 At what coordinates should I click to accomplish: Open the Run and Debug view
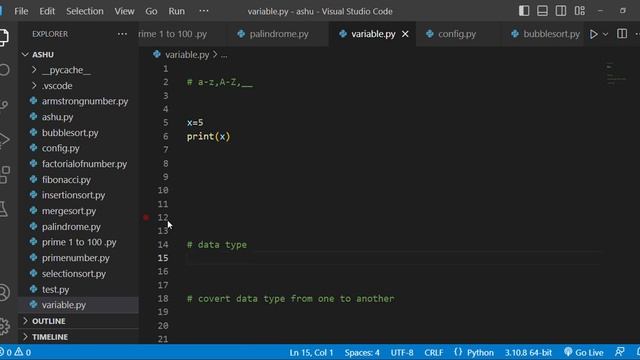pos(4,140)
